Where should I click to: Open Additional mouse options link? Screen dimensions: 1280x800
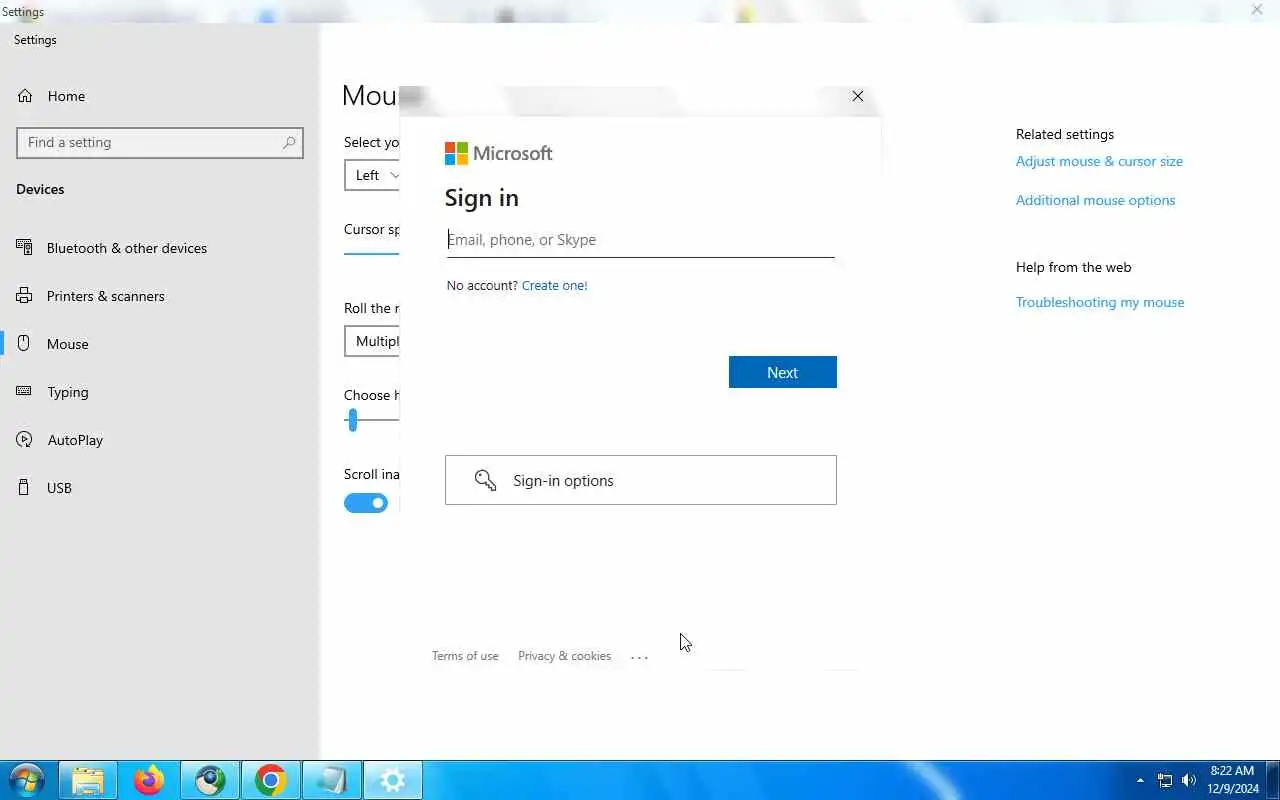pyautogui.click(x=1095, y=200)
